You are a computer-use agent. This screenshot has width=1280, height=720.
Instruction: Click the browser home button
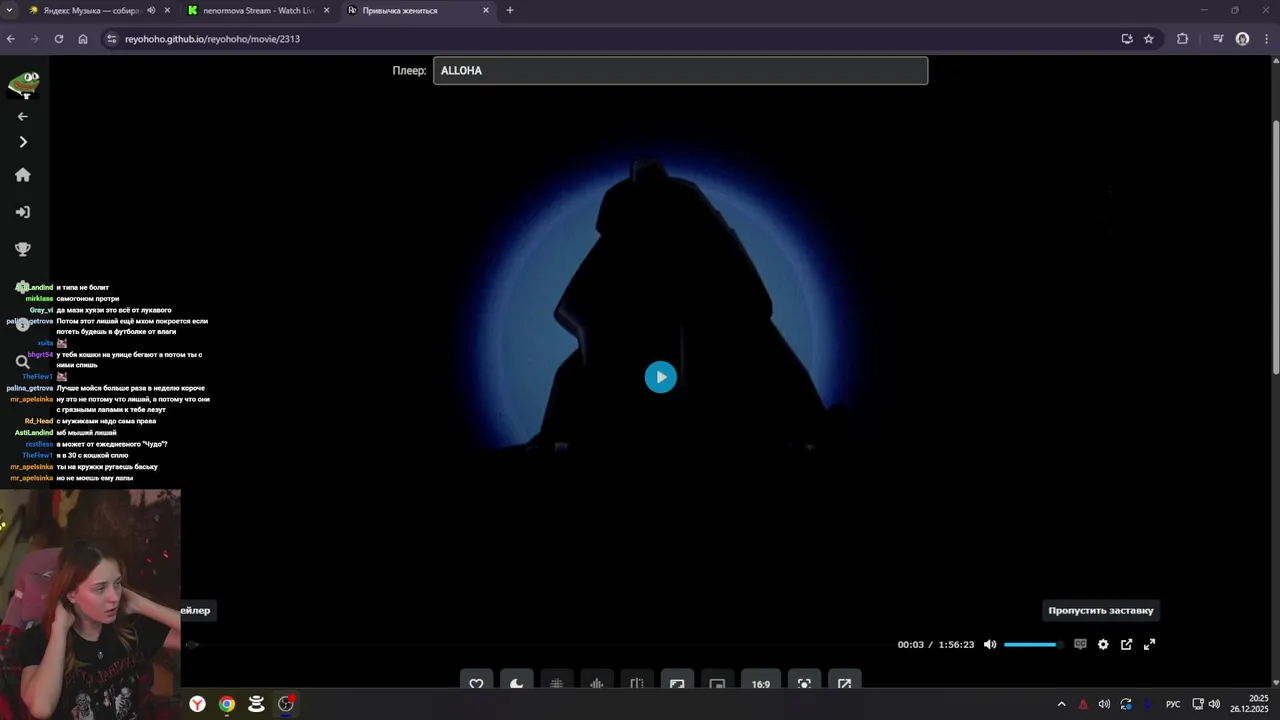[83, 39]
